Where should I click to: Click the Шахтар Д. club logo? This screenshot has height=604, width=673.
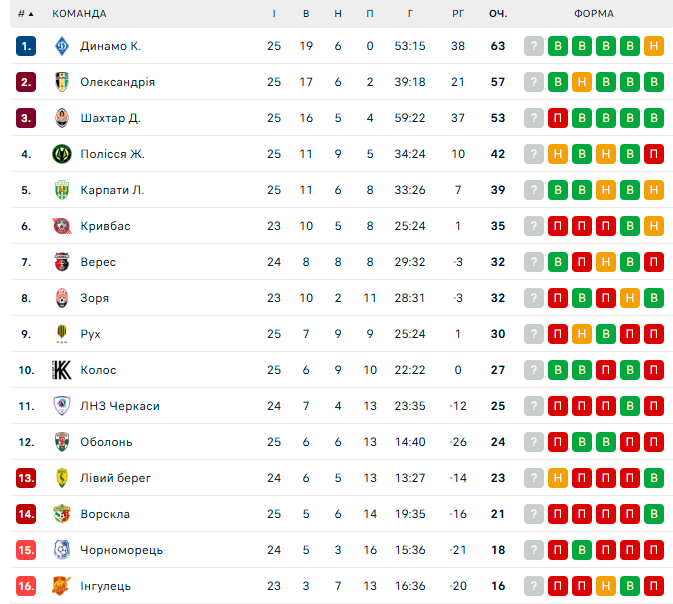(x=62, y=118)
